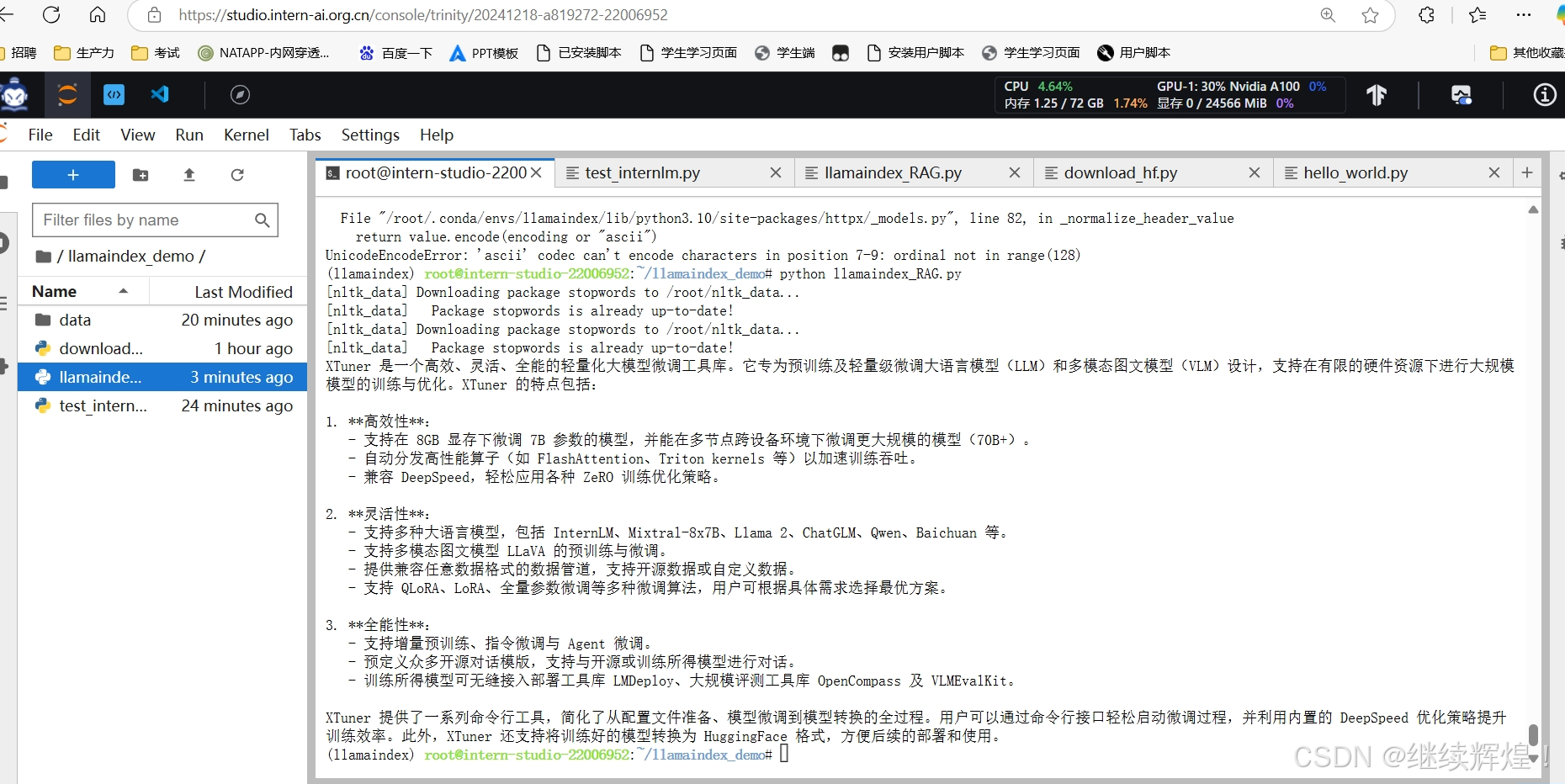Image resolution: width=1565 pixels, height=784 pixels.
Task: Toggle the favorites star in the address bar
Action: coord(1371,14)
